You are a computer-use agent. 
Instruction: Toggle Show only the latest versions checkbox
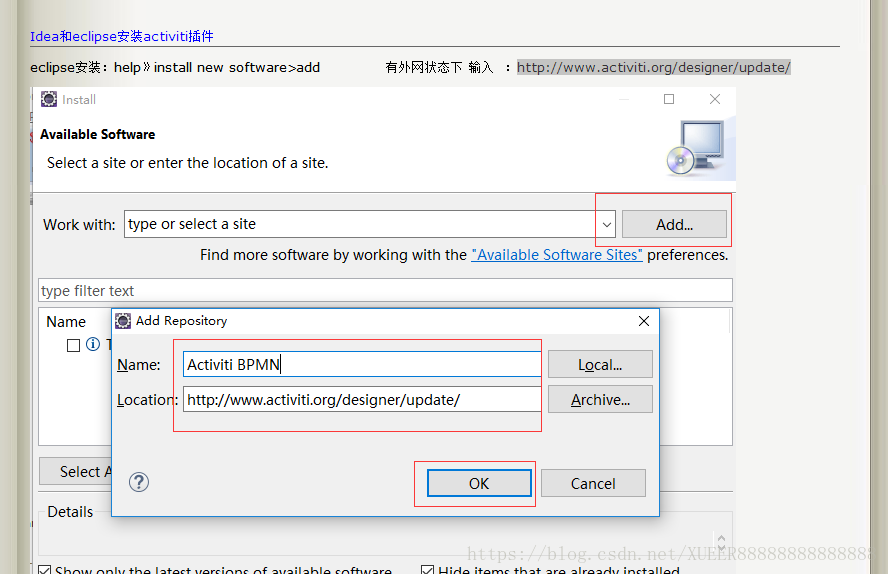click(x=44, y=569)
